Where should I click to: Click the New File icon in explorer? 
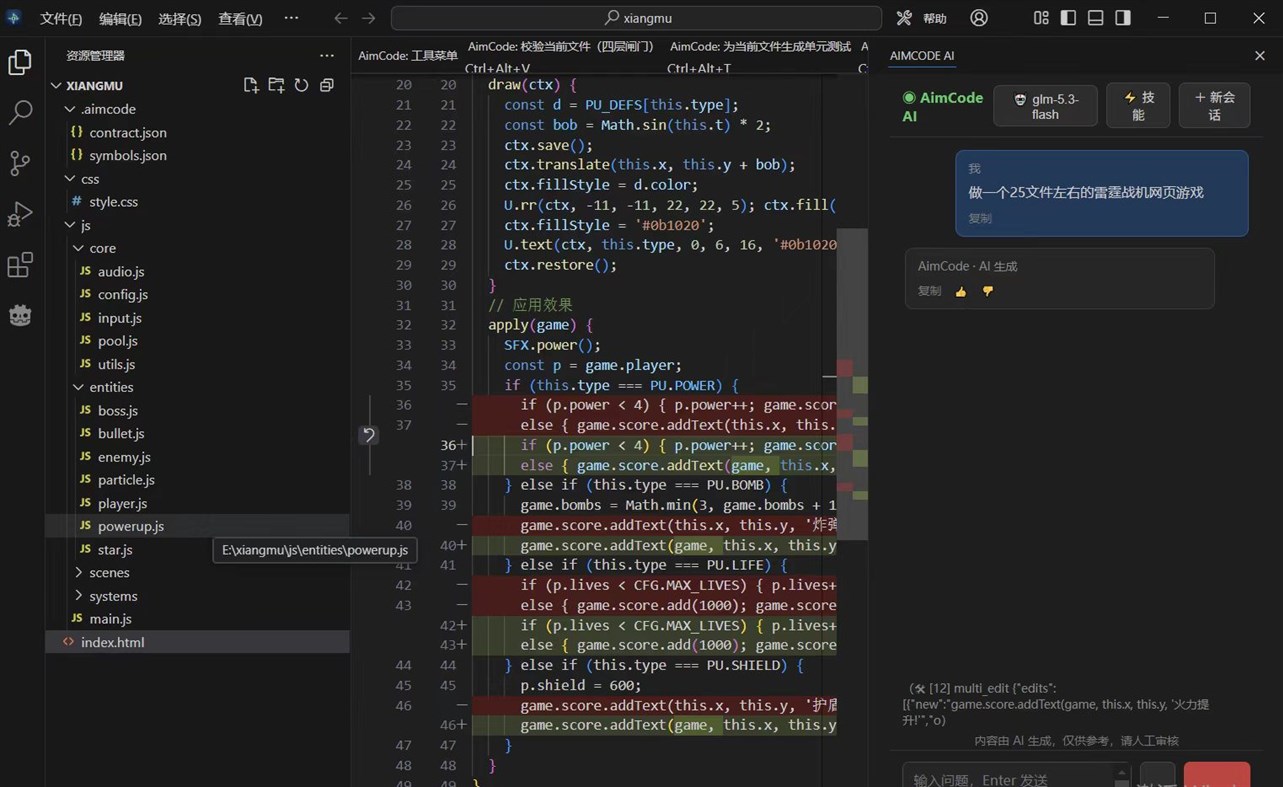click(x=251, y=85)
